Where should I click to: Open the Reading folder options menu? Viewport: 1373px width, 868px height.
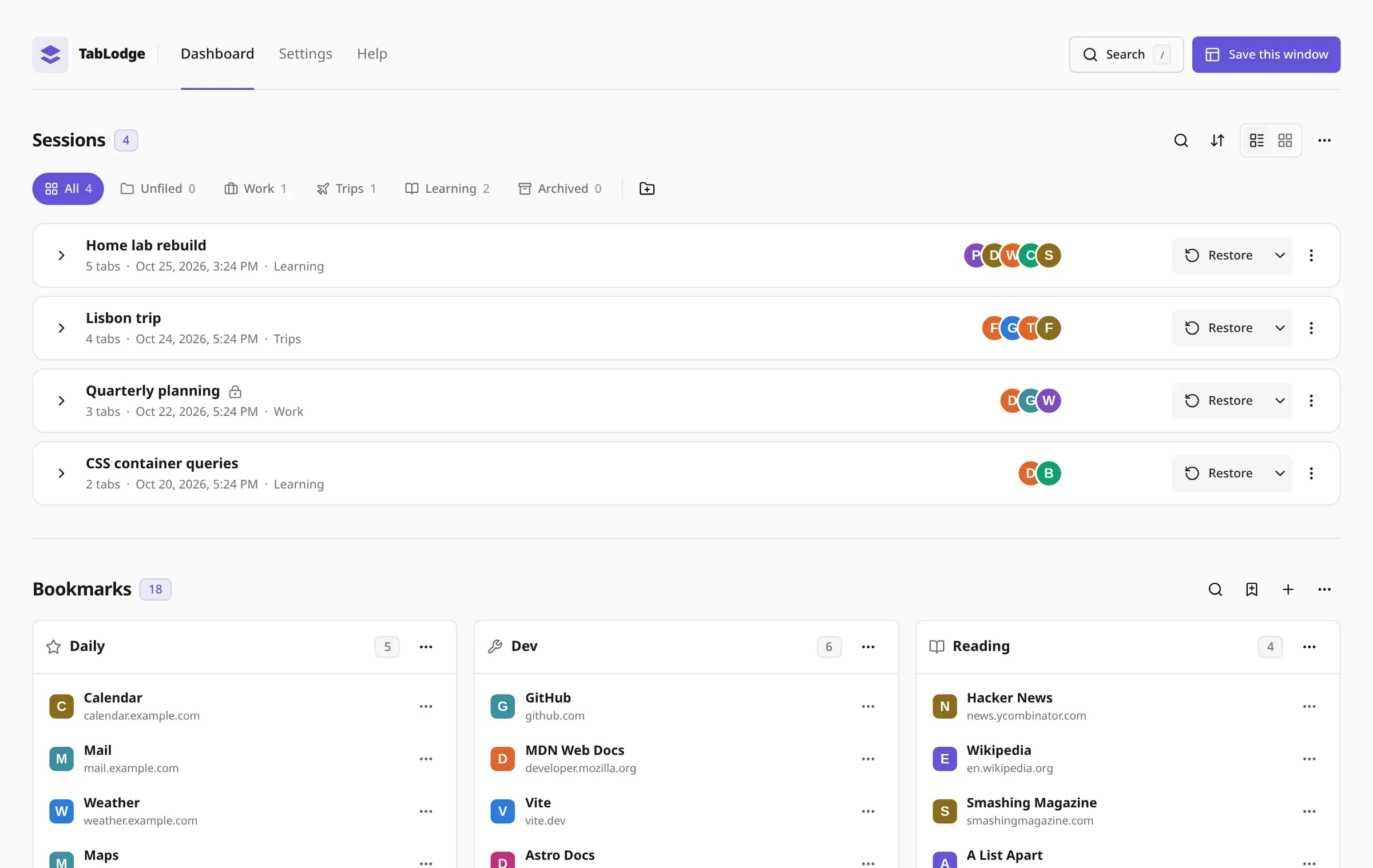click(1309, 647)
